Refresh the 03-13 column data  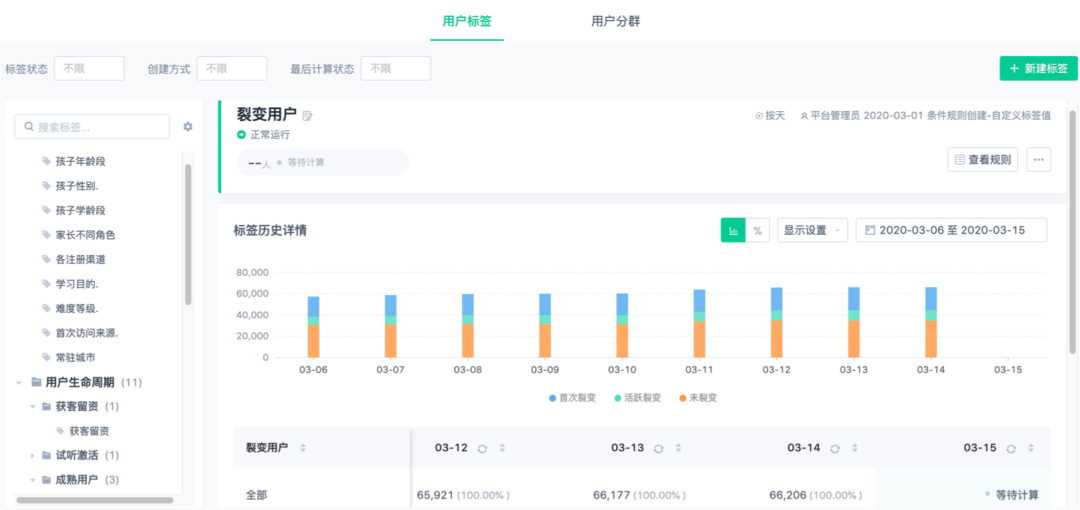coord(658,448)
